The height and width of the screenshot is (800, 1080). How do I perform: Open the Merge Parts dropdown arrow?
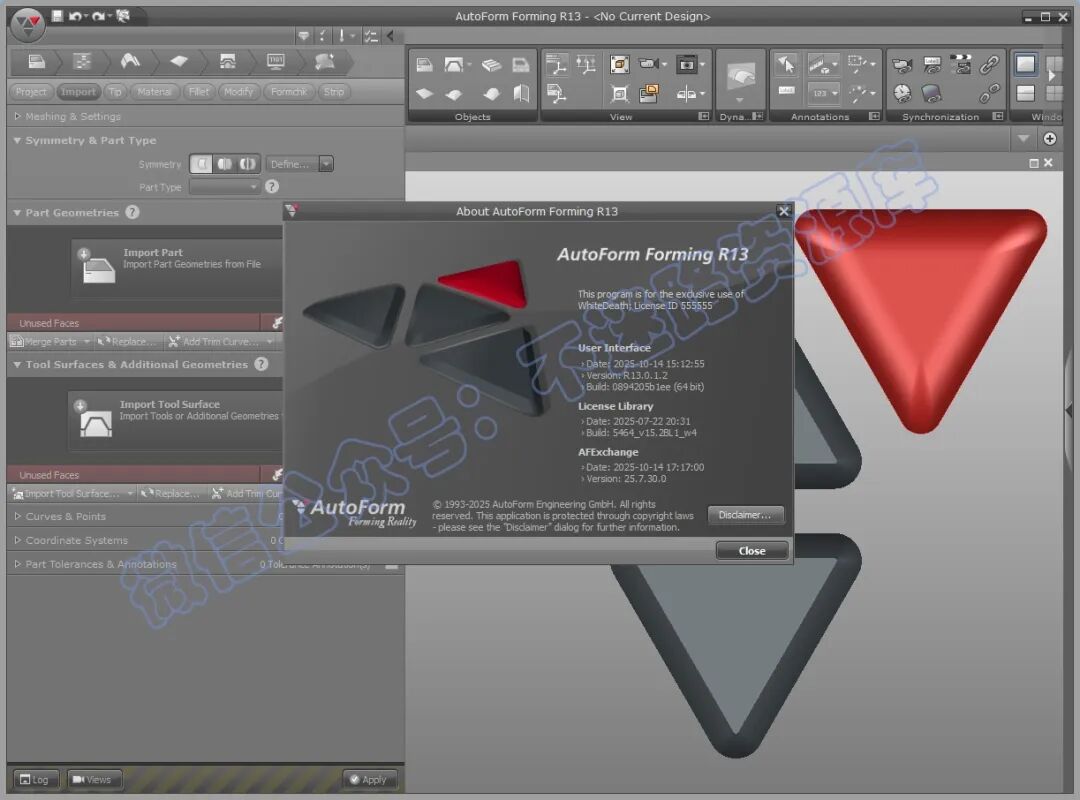pos(86,341)
